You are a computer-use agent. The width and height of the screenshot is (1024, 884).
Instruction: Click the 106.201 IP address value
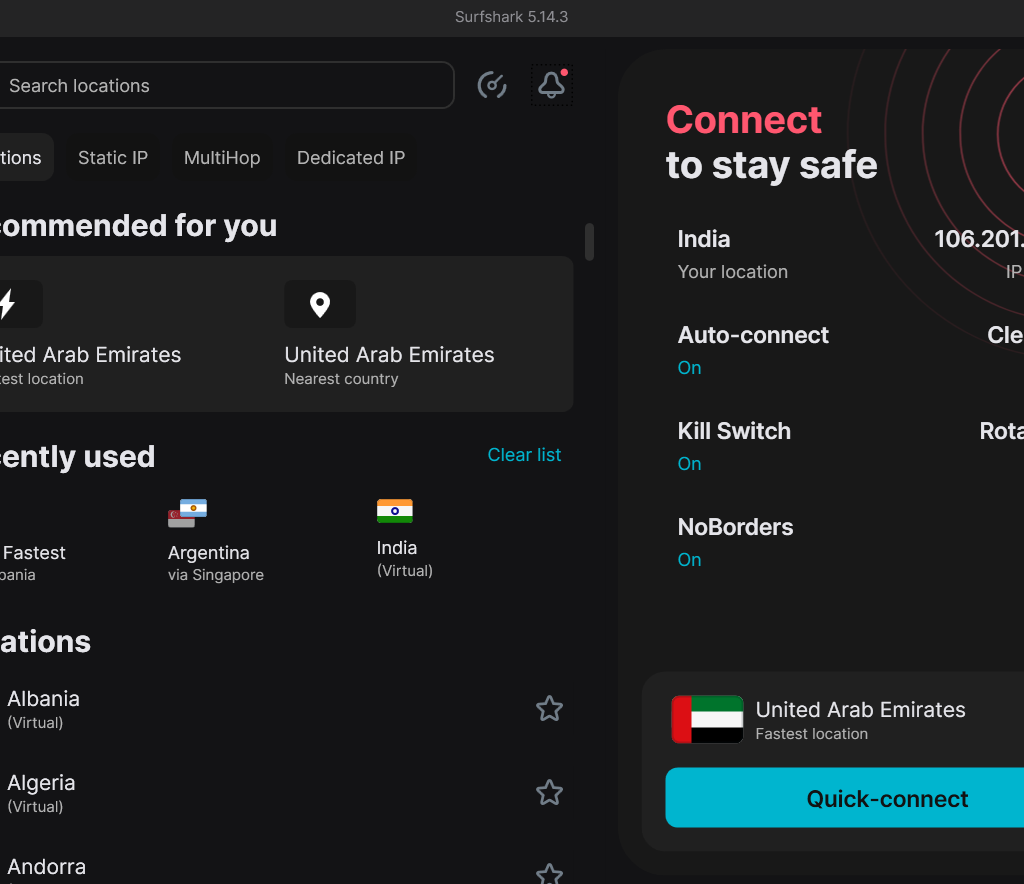point(978,239)
